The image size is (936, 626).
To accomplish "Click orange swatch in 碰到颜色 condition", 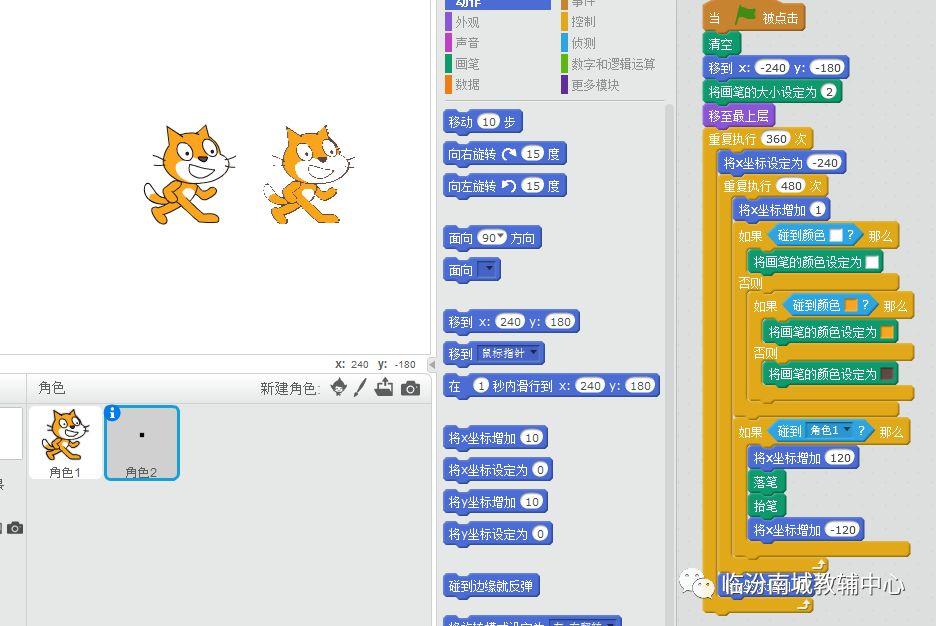I will [x=851, y=305].
